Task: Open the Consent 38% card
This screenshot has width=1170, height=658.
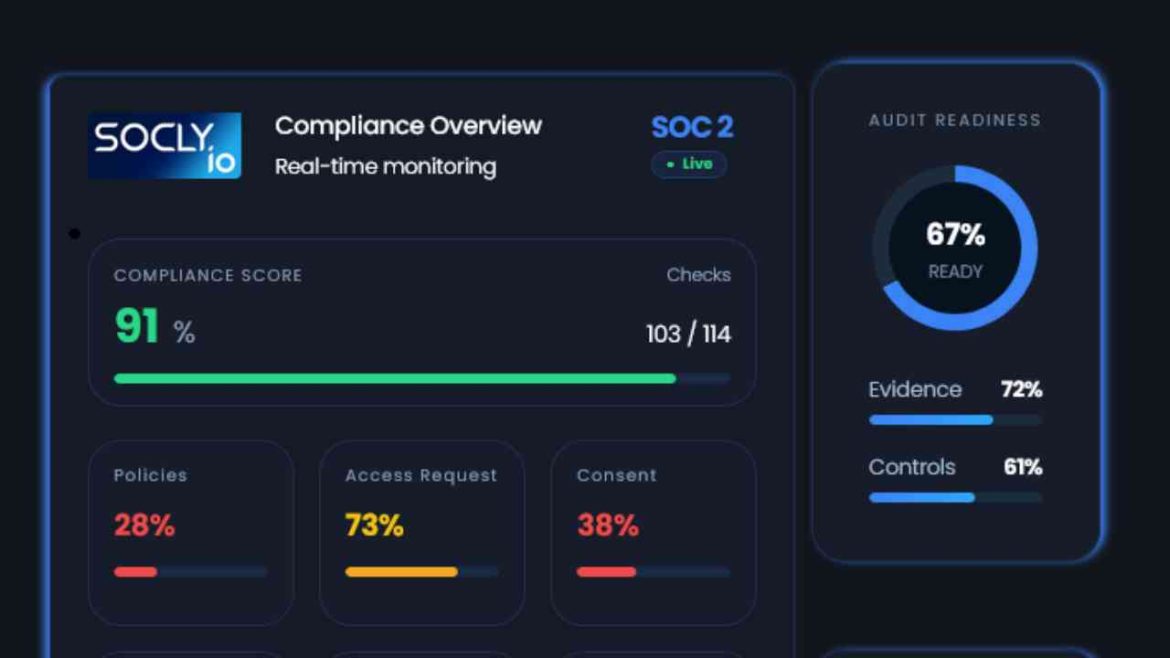Action: [x=653, y=531]
